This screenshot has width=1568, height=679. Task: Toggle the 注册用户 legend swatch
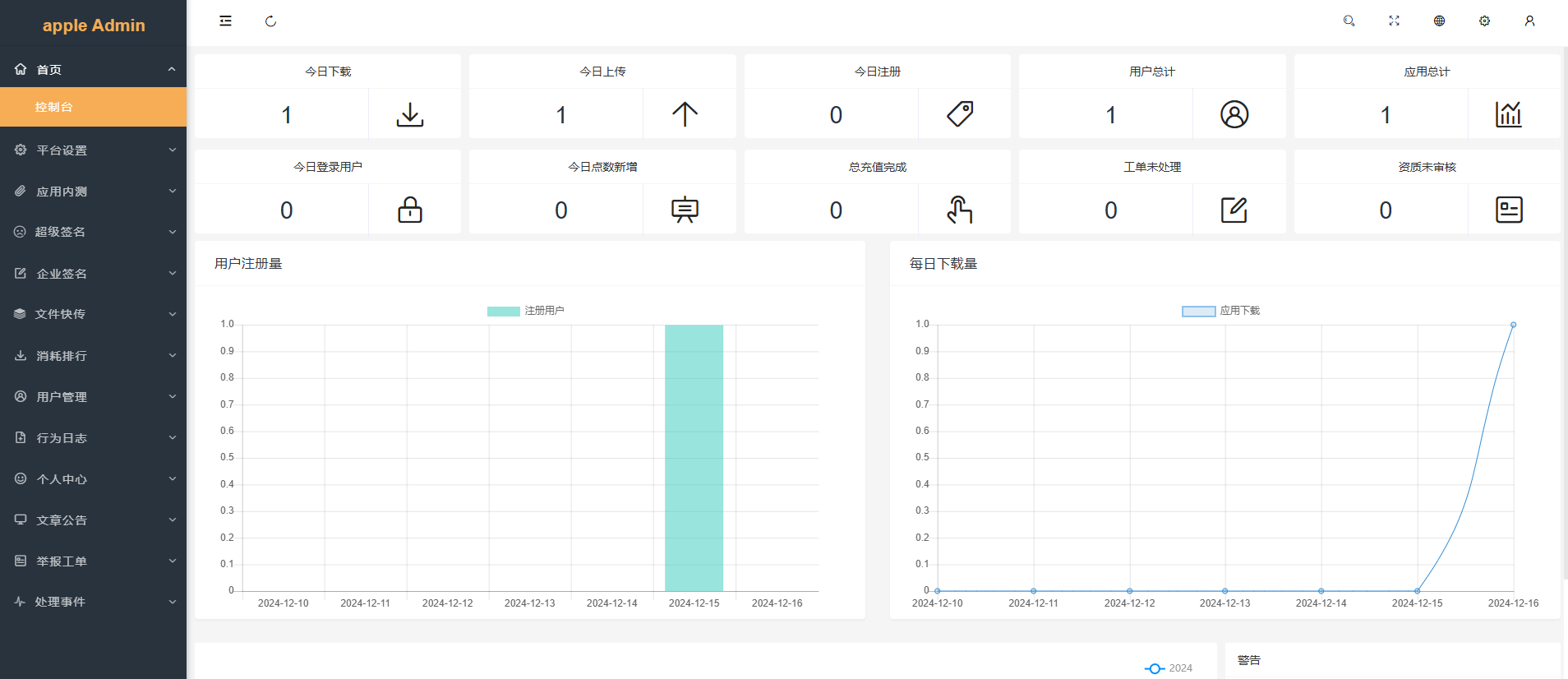pos(504,311)
